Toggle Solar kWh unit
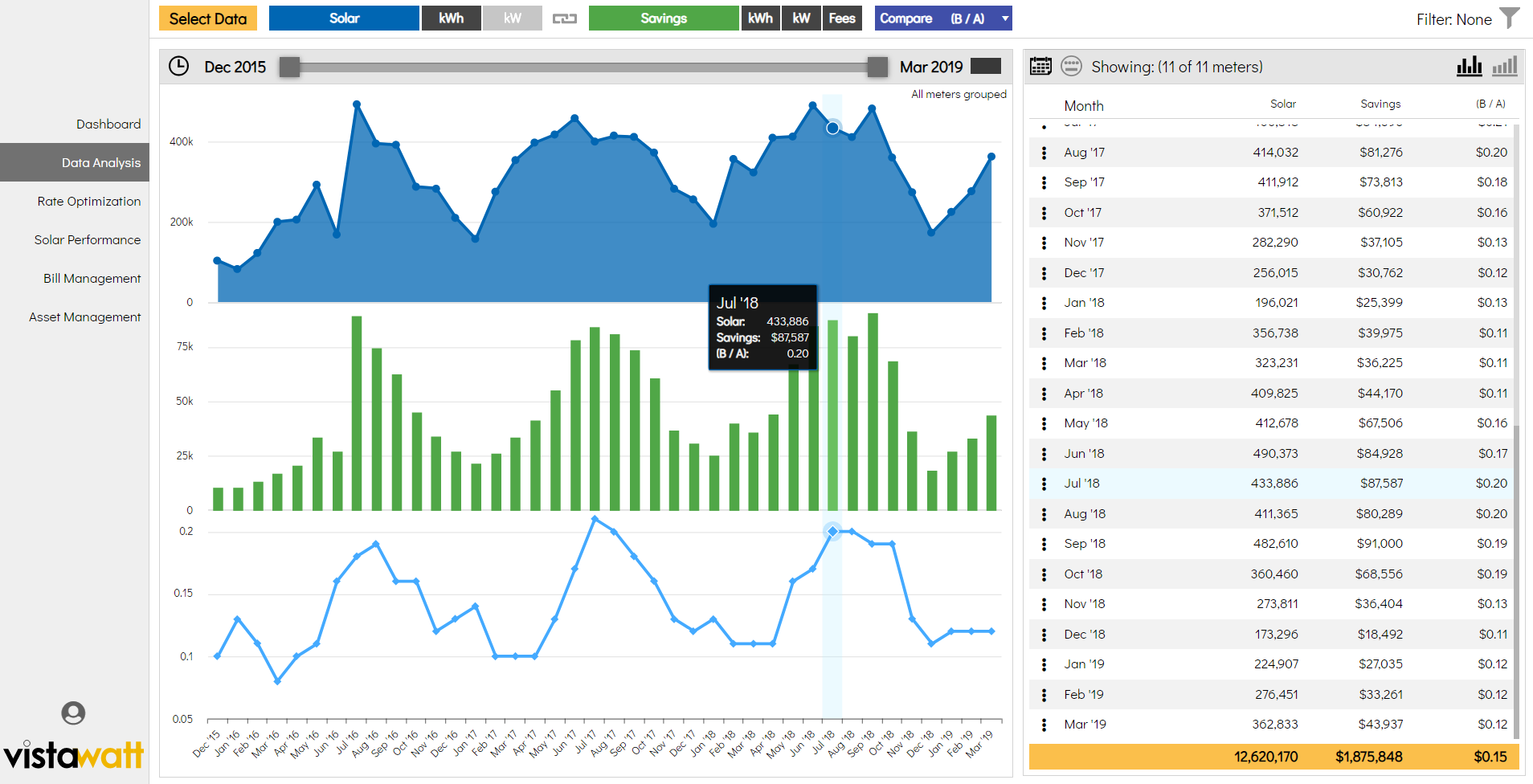This screenshot has height=784, width=1533. tap(451, 18)
